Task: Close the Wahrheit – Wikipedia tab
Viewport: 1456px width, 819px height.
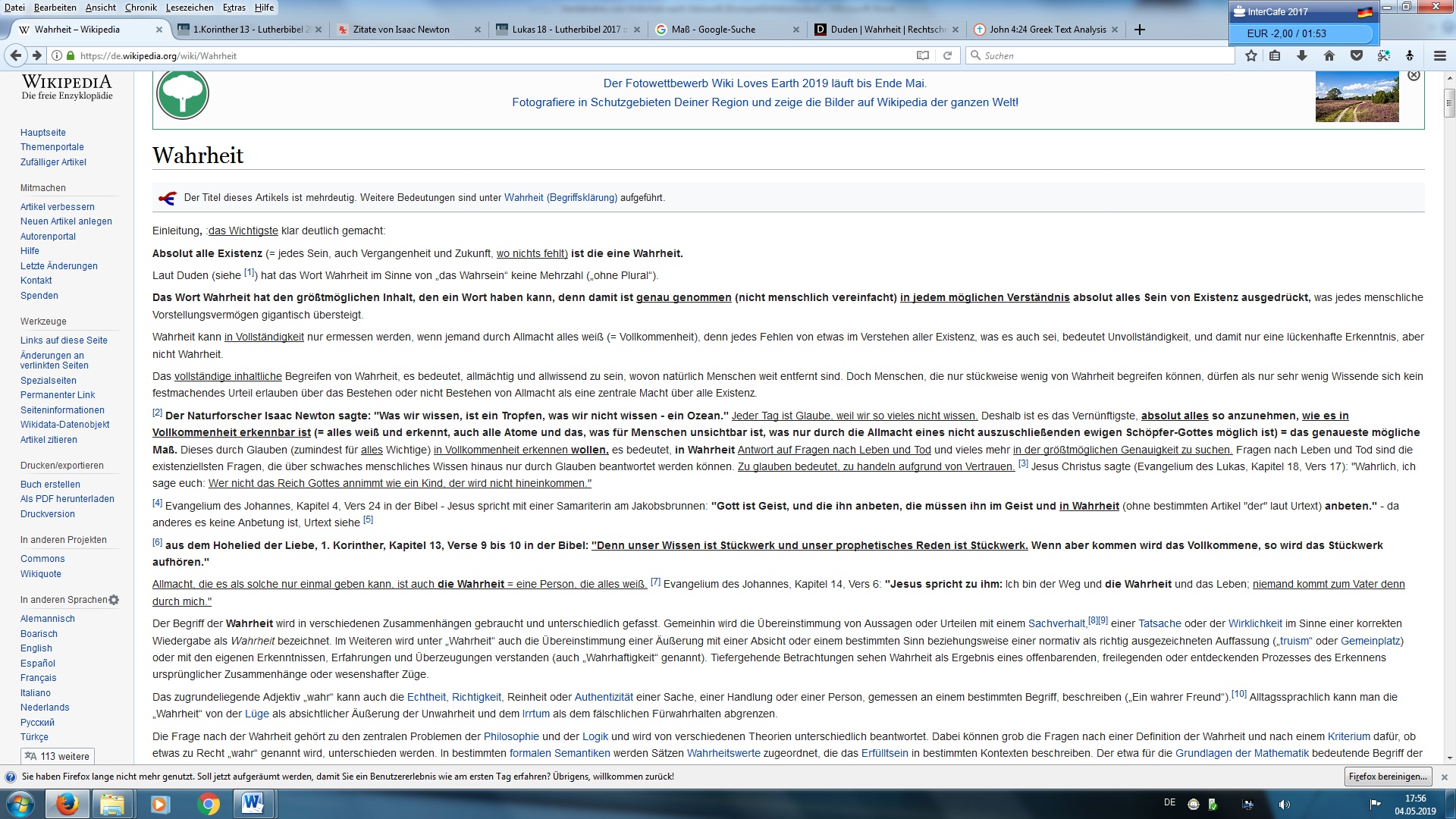Action: (159, 30)
